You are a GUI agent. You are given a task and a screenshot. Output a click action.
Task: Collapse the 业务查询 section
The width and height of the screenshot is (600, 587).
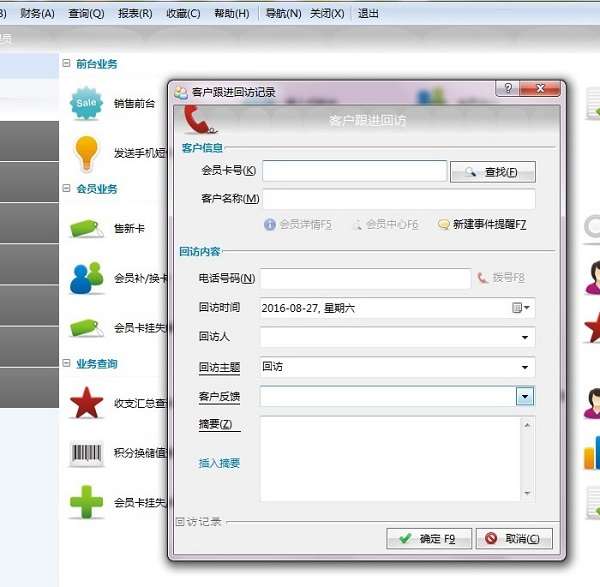(x=66, y=363)
